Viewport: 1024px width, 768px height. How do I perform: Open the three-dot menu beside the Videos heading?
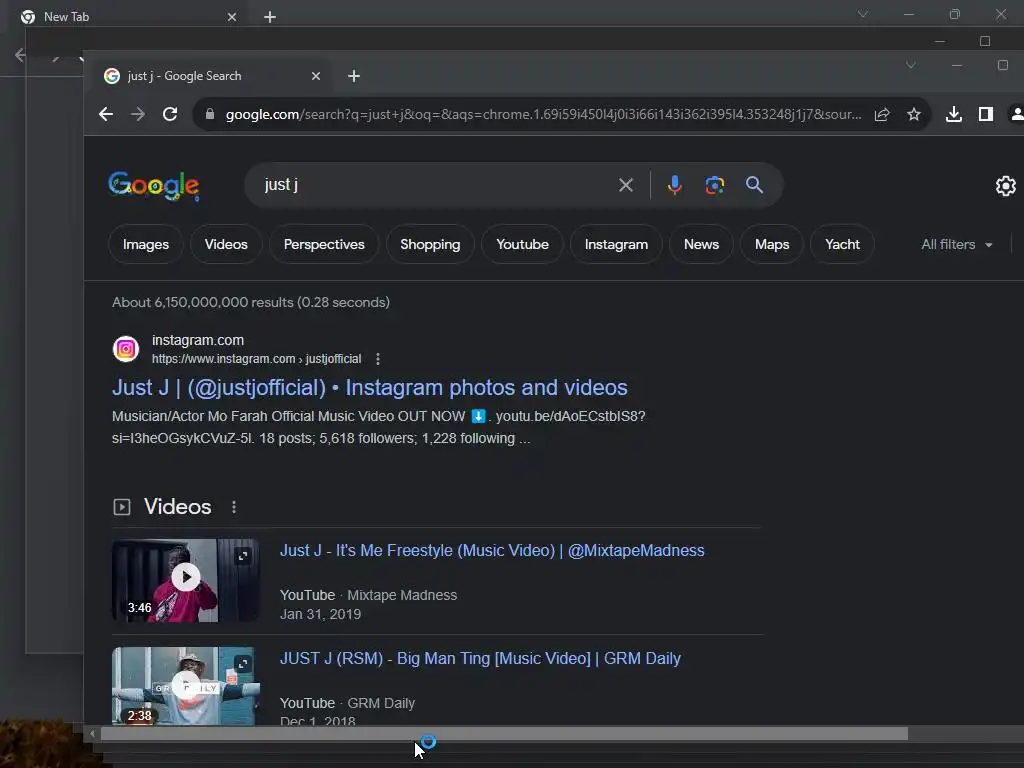[234, 507]
